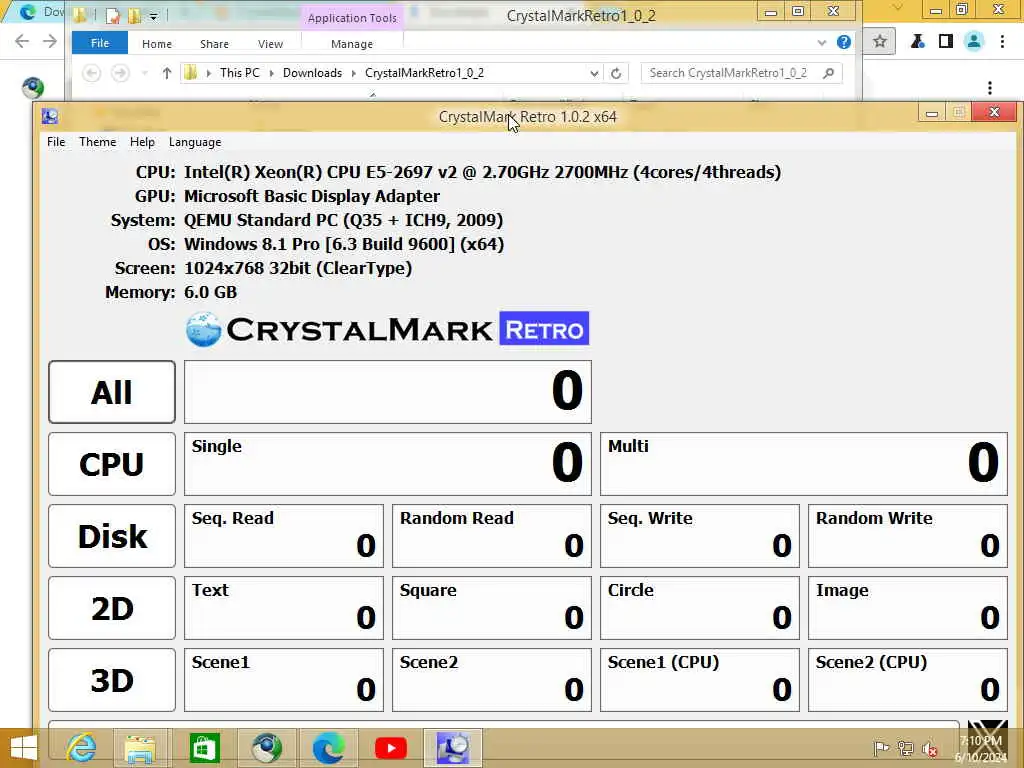The height and width of the screenshot is (768, 1024).
Task: Click CrystalMark app icon in title bar
Action: pyautogui.click(x=50, y=116)
